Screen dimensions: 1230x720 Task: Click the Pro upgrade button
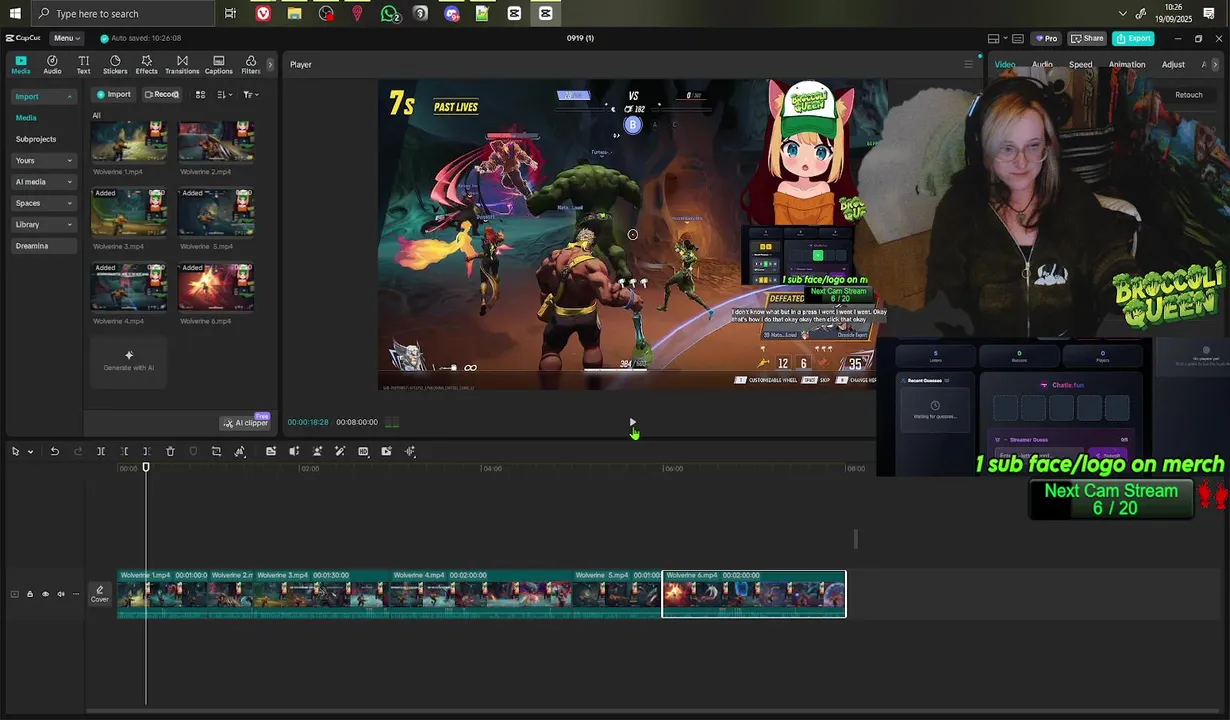pyautogui.click(x=1046, y=38)
